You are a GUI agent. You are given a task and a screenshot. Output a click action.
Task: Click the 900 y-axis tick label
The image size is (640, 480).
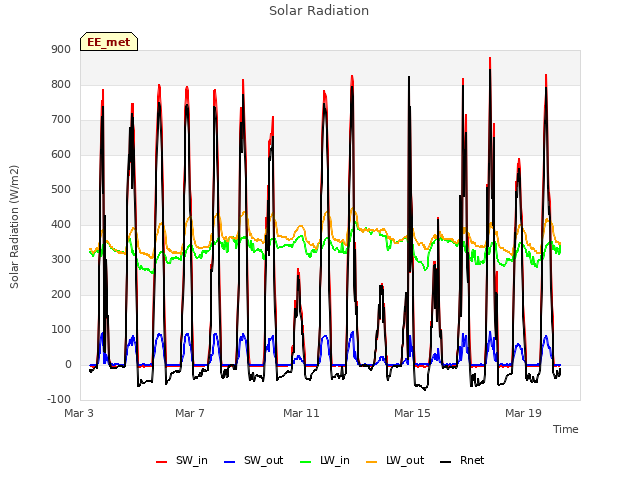[x=61, y=49]
